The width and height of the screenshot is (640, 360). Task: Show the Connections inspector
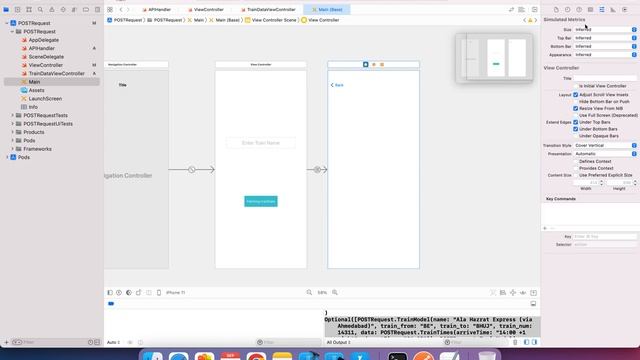click(625, 9)
